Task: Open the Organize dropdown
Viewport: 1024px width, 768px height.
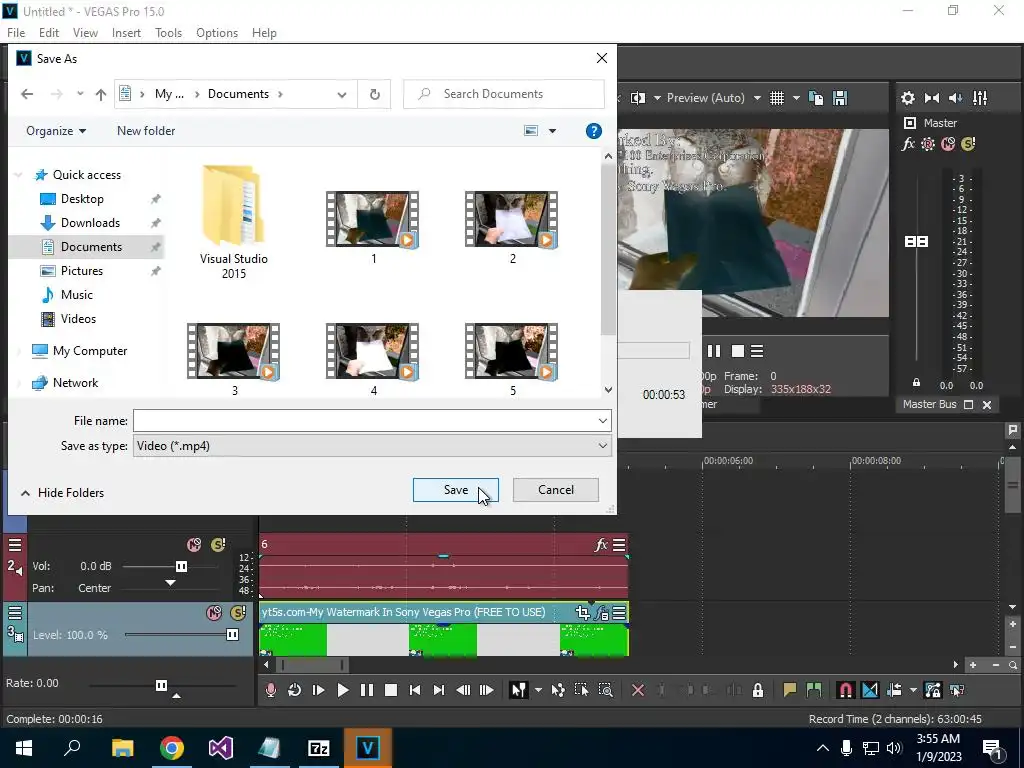Action: [x=56, y=131]
